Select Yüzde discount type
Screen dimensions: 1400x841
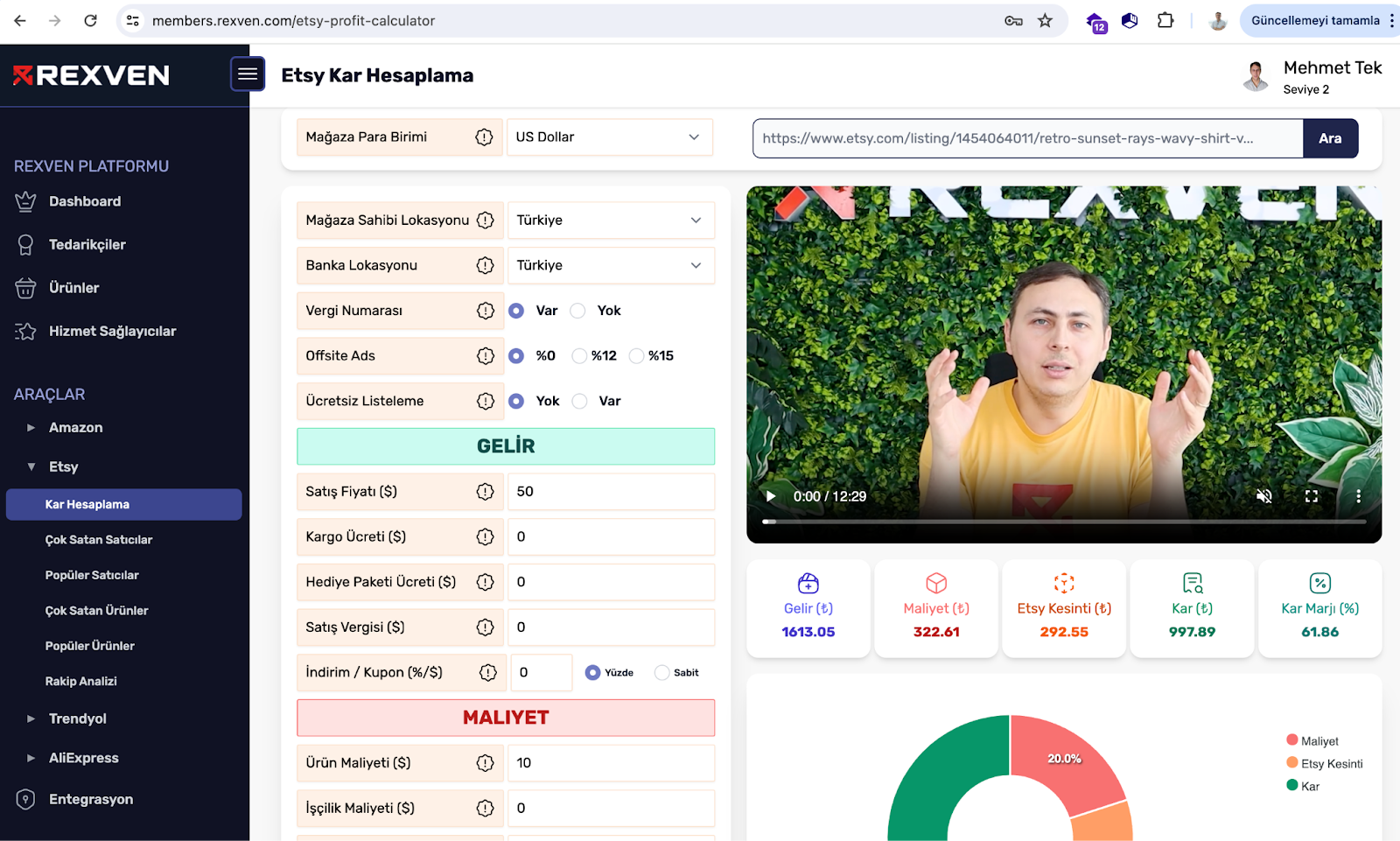point(592,673)
